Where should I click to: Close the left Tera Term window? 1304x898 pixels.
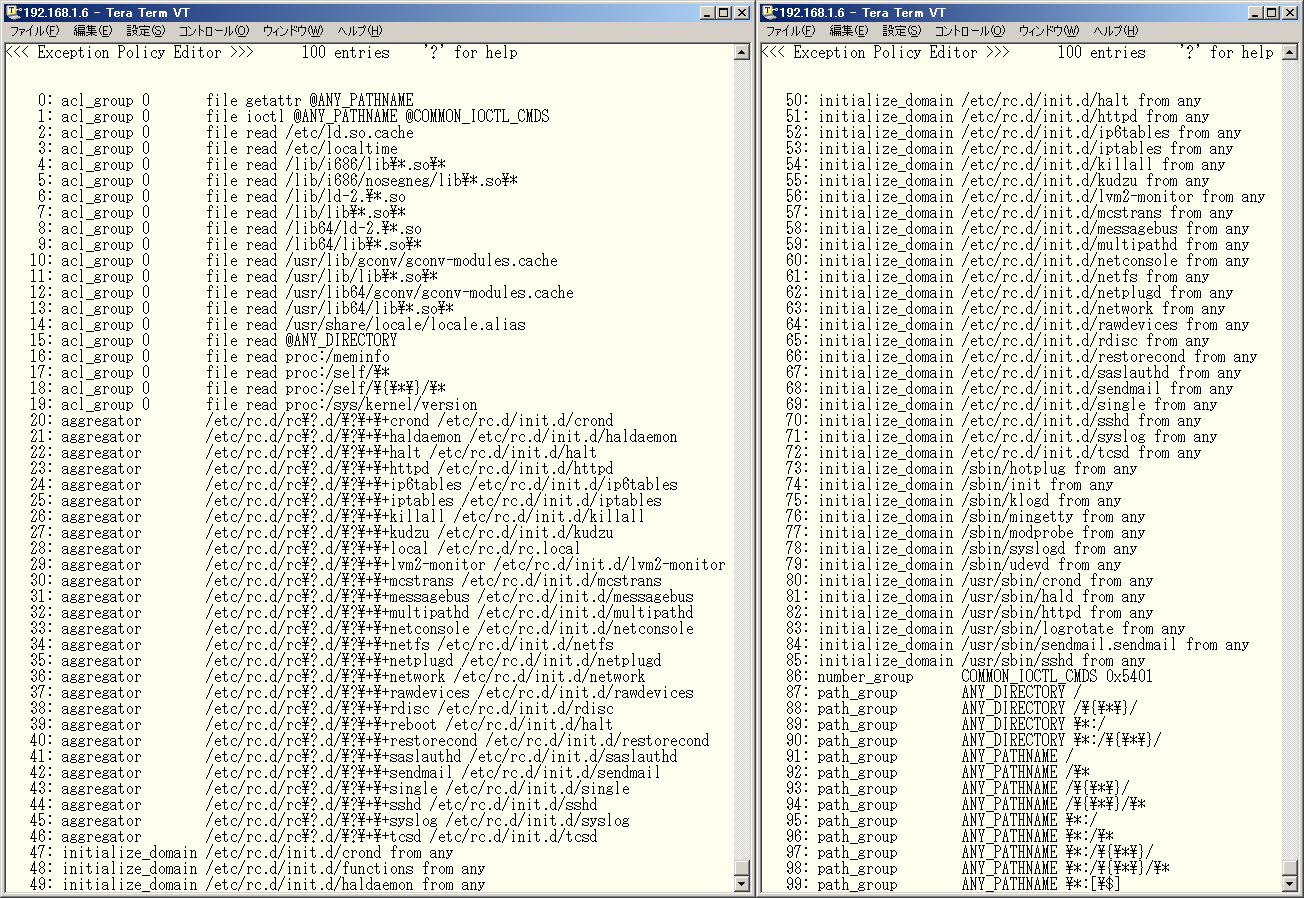tap(741, 12)
